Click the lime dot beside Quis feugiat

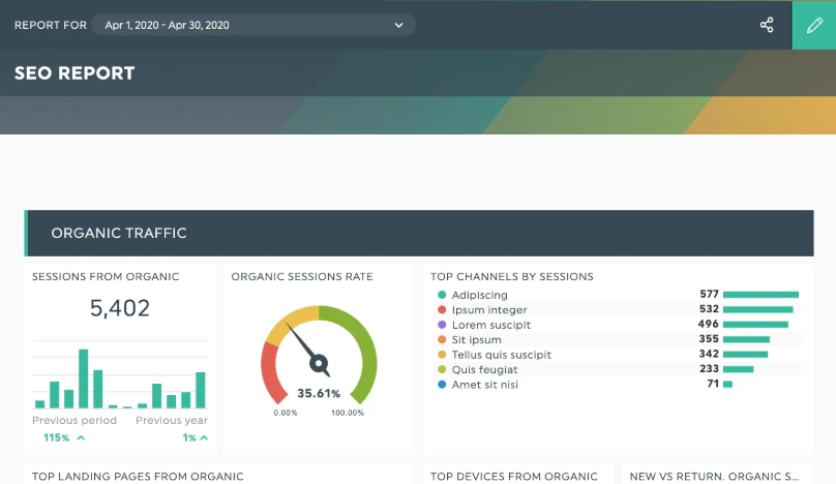441,369
